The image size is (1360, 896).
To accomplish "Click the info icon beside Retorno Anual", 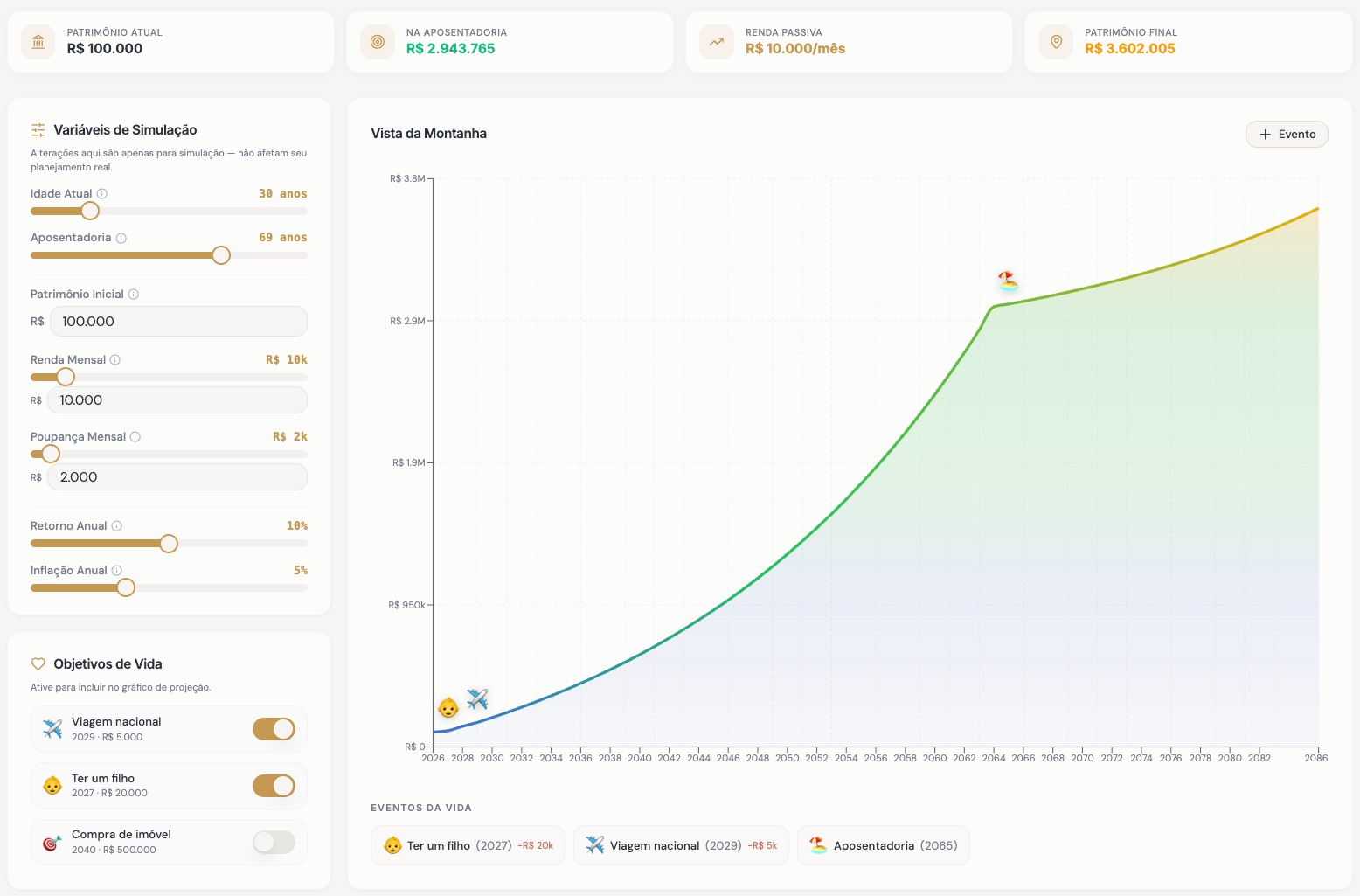I will 117,526.
